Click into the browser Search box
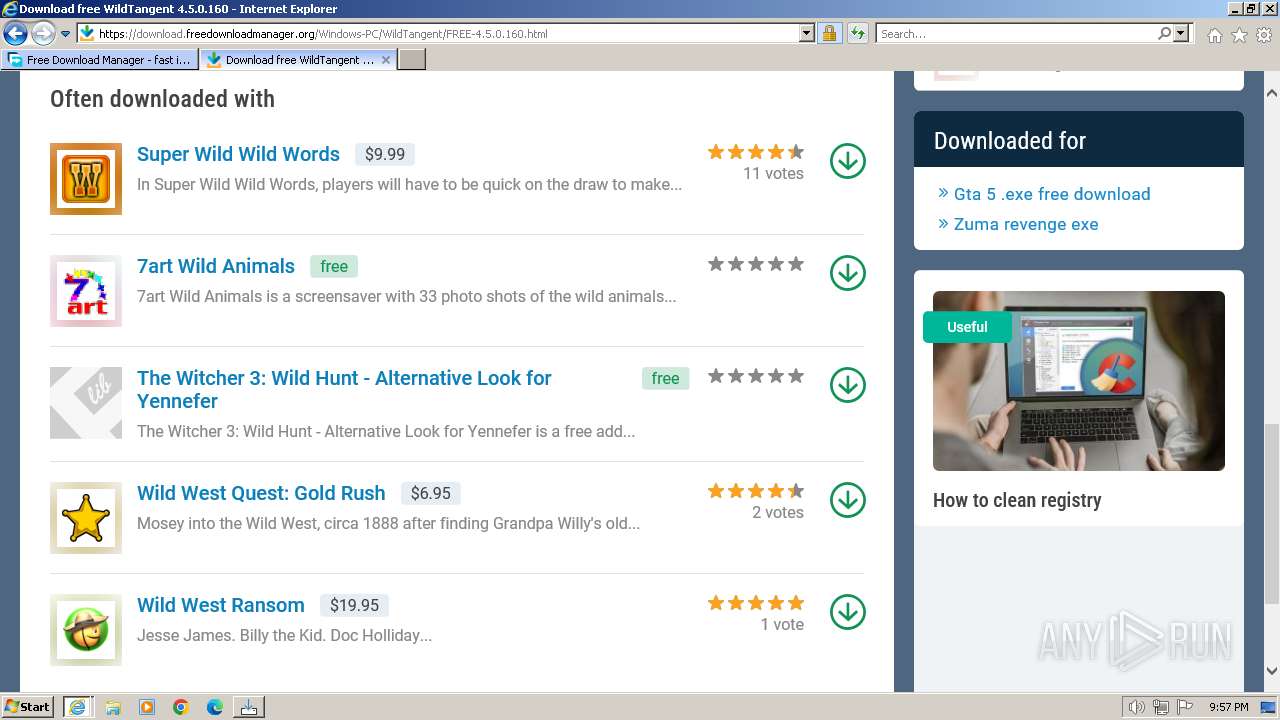 pyautogui.click(x=1015, y=33)
